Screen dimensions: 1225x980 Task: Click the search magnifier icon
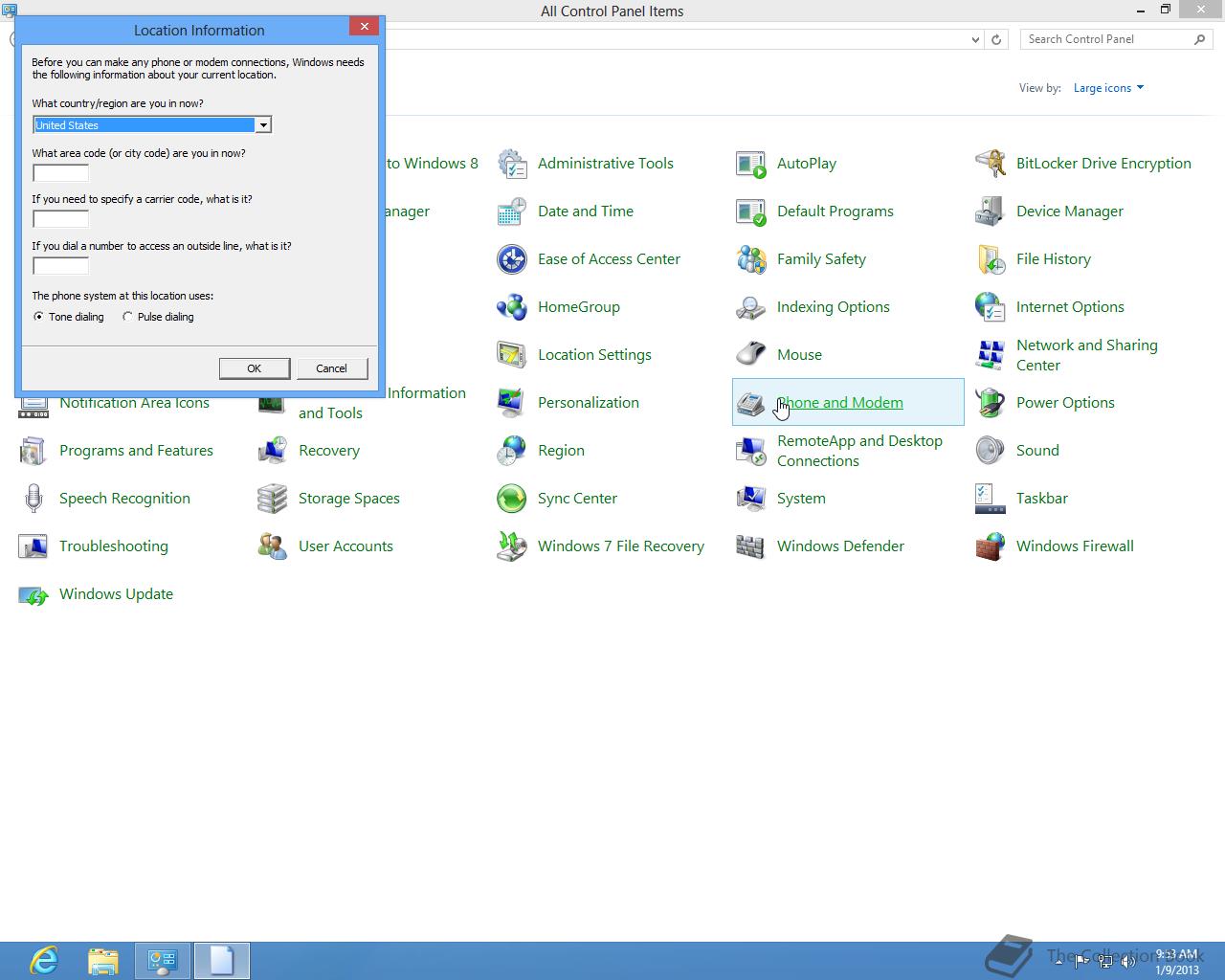click(x=1200, y=39)
